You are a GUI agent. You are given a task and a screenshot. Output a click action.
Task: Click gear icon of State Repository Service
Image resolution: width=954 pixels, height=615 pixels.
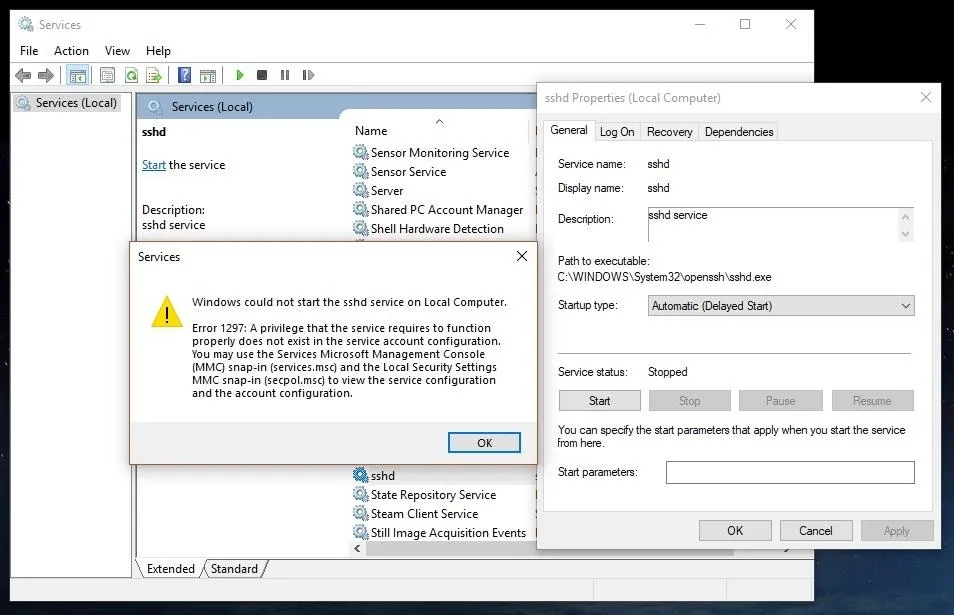click(x=361, y=494)
